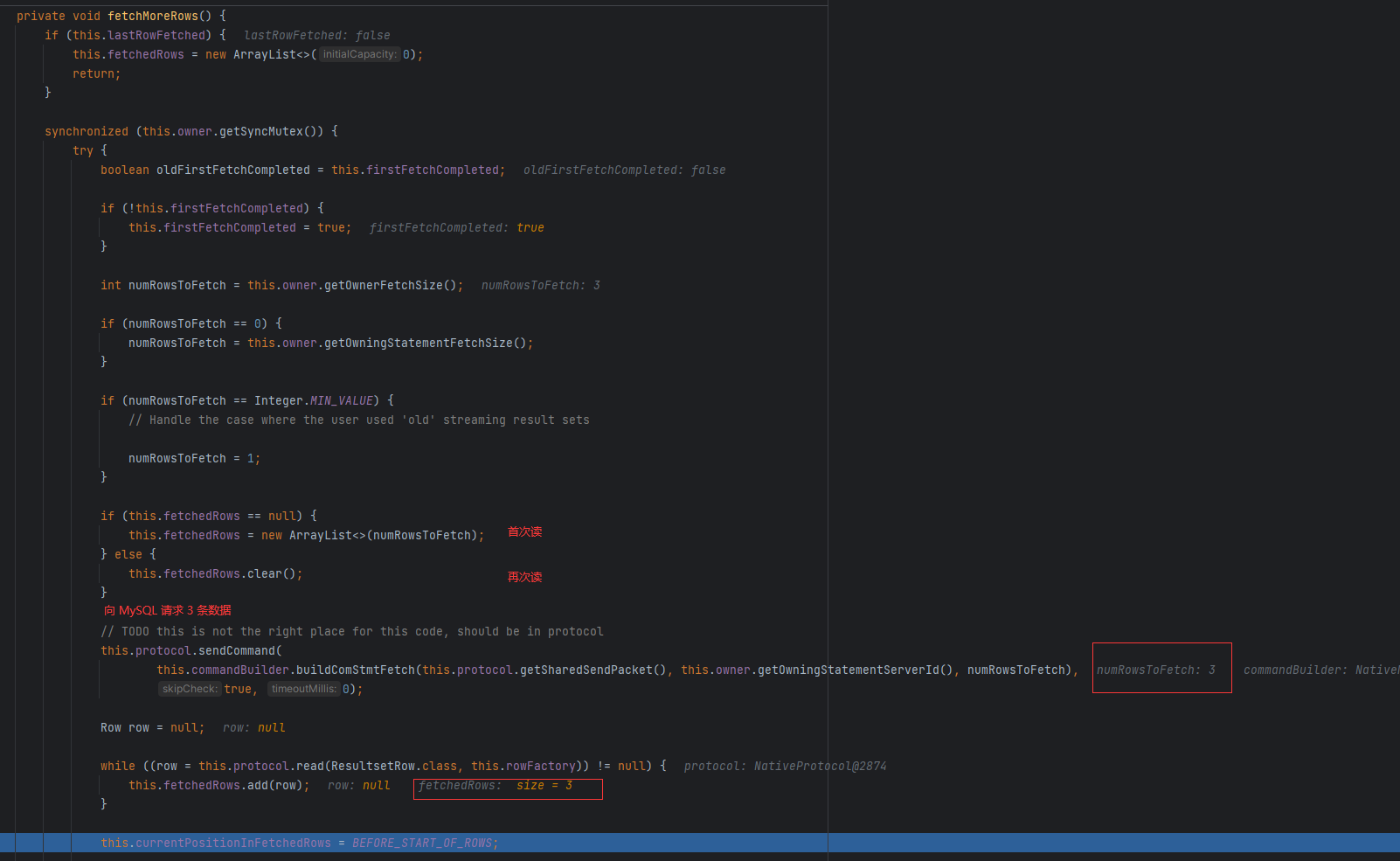Click the 'numRowsToFetch = 1;' assignment
Screen dimensions: 1400x861
point(195,458)
